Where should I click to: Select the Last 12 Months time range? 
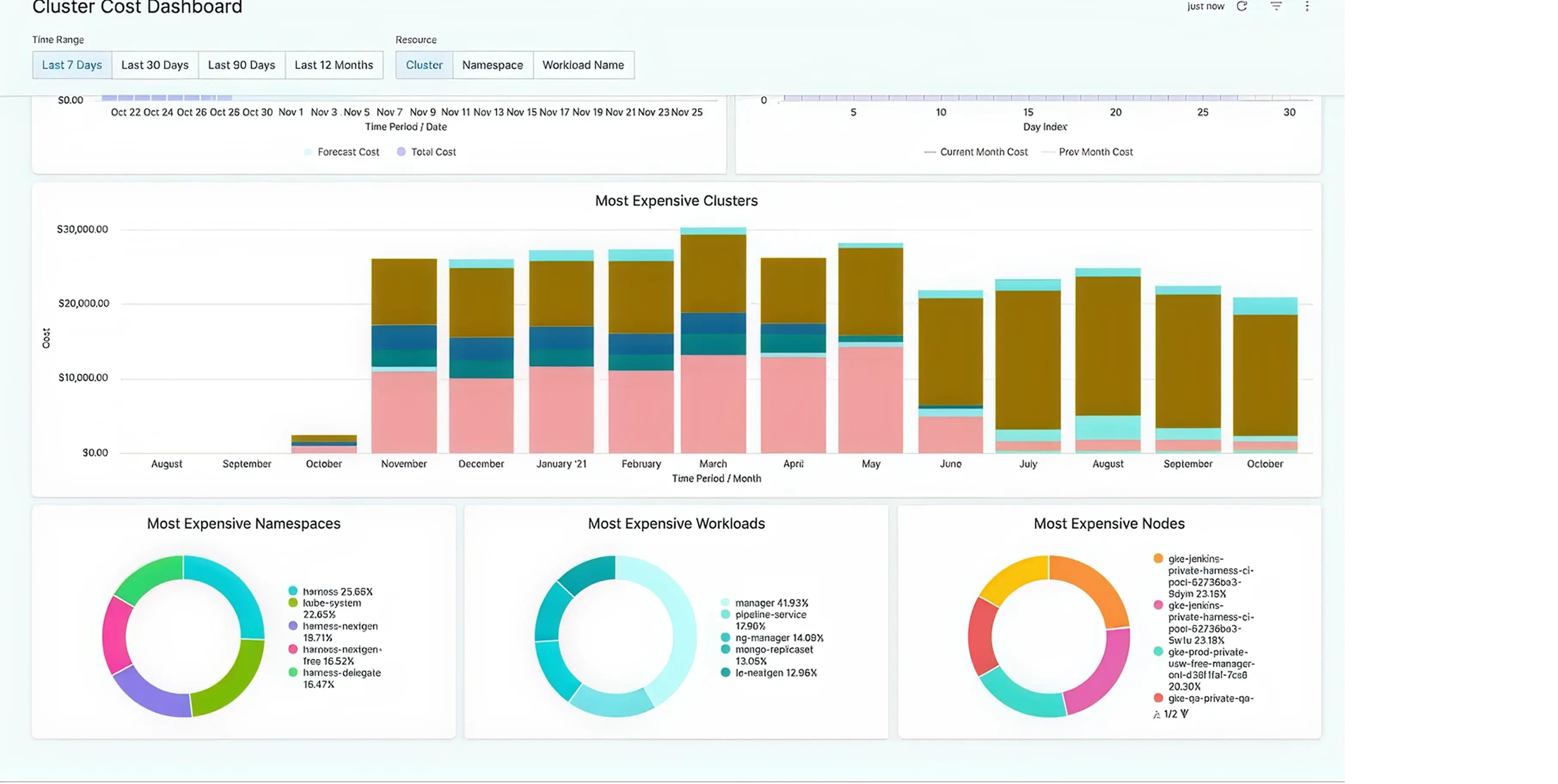coord(334,64)
